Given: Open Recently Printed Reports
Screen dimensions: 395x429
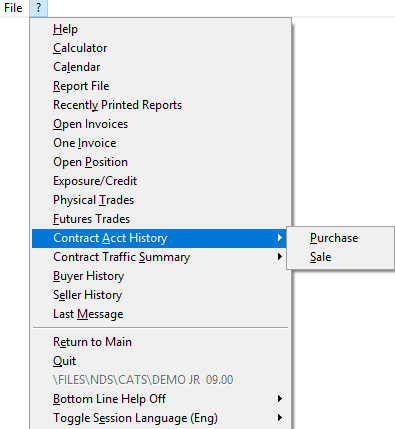Looking at the screenshot, I should (x=159, y=105).
